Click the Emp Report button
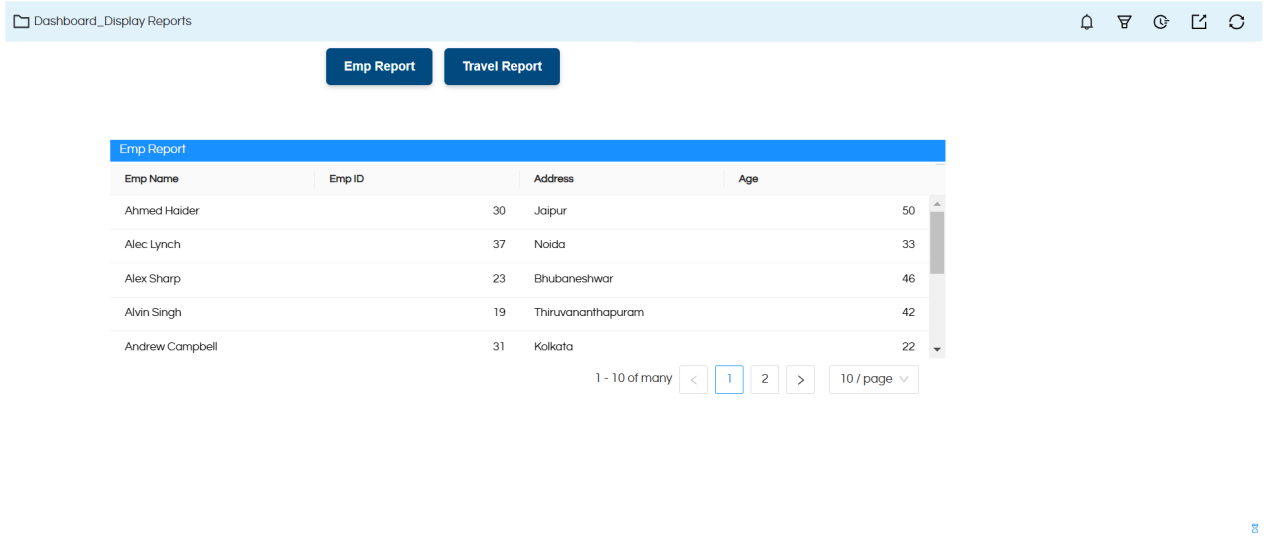This screenshot has height=537, width=1267. pos(379,66)
